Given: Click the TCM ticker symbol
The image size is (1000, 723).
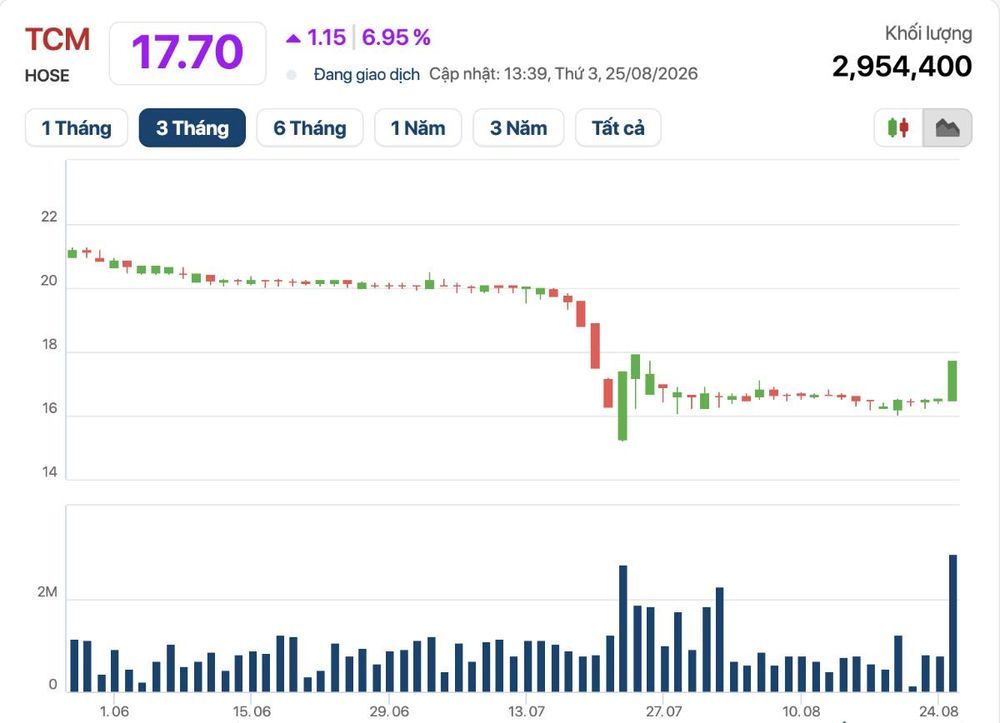Looking at the screenshot, I should tap(57, 40).
